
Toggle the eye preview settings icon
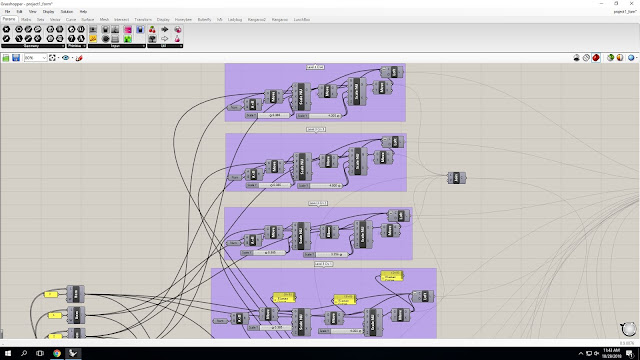click(x=65, y=58)
